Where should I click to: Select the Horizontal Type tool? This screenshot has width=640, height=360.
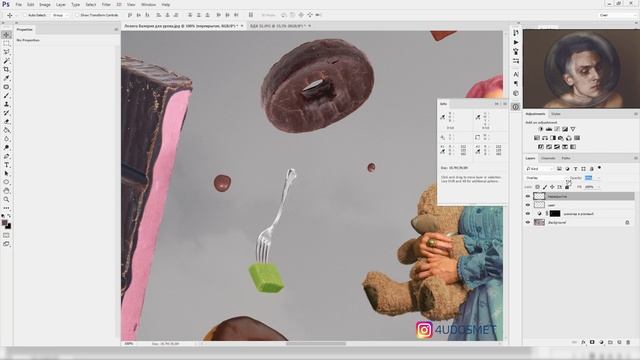coord(6,165)
